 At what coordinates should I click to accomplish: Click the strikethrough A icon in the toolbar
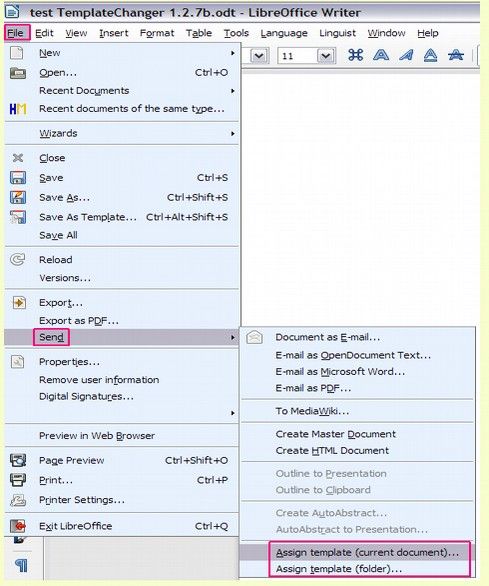456,55
